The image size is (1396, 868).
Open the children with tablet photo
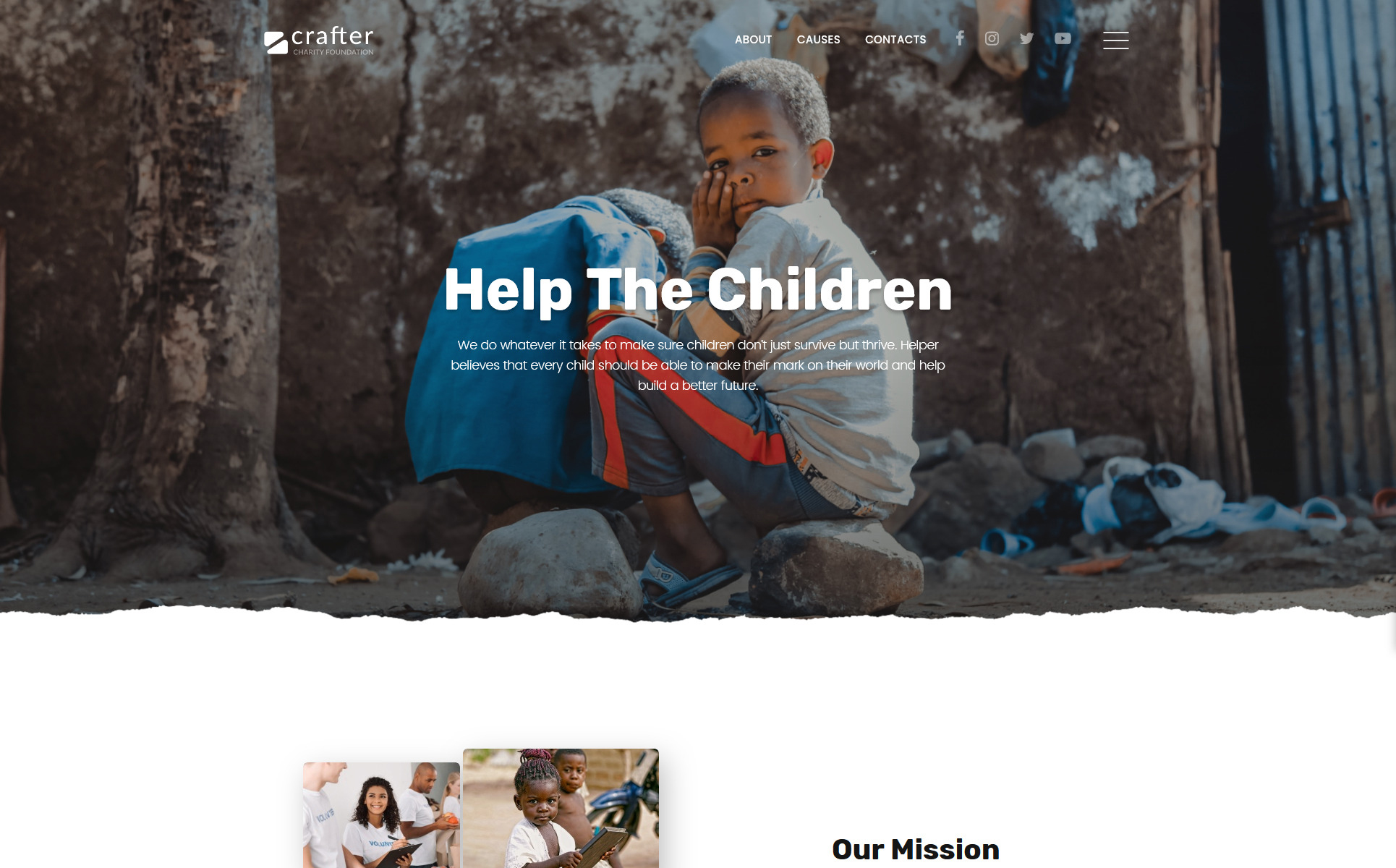click(561, 808)
